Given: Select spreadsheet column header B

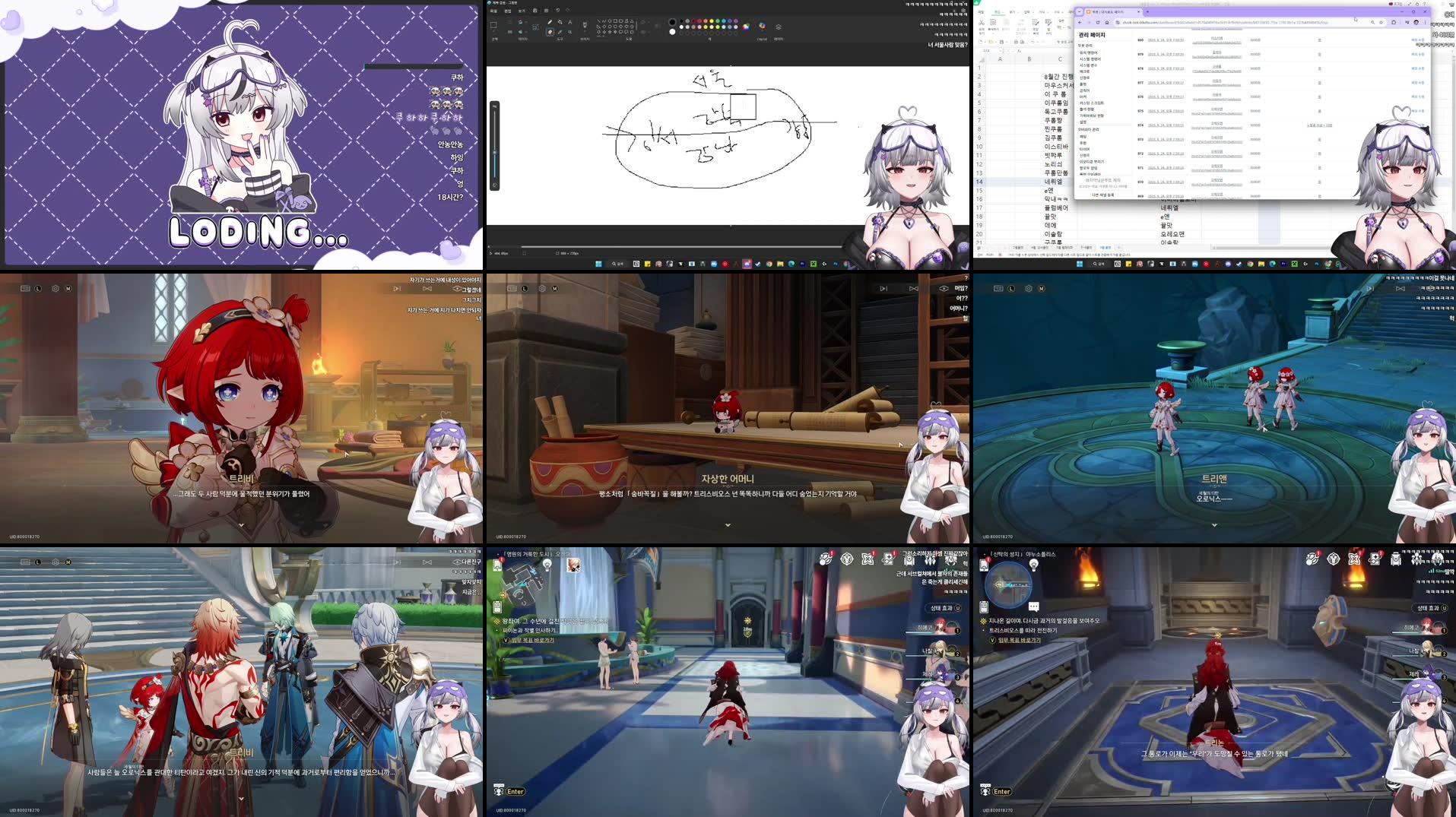Looking at the screenshot, I should [x=1029, y=59].
